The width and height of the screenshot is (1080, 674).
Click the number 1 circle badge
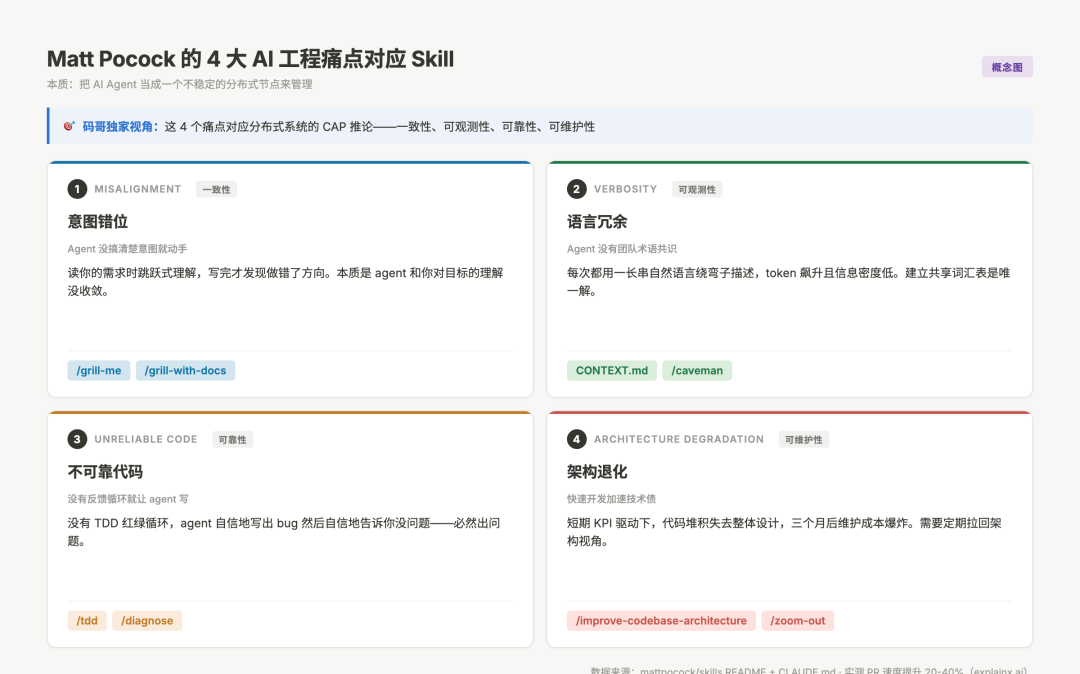(77, 189)
